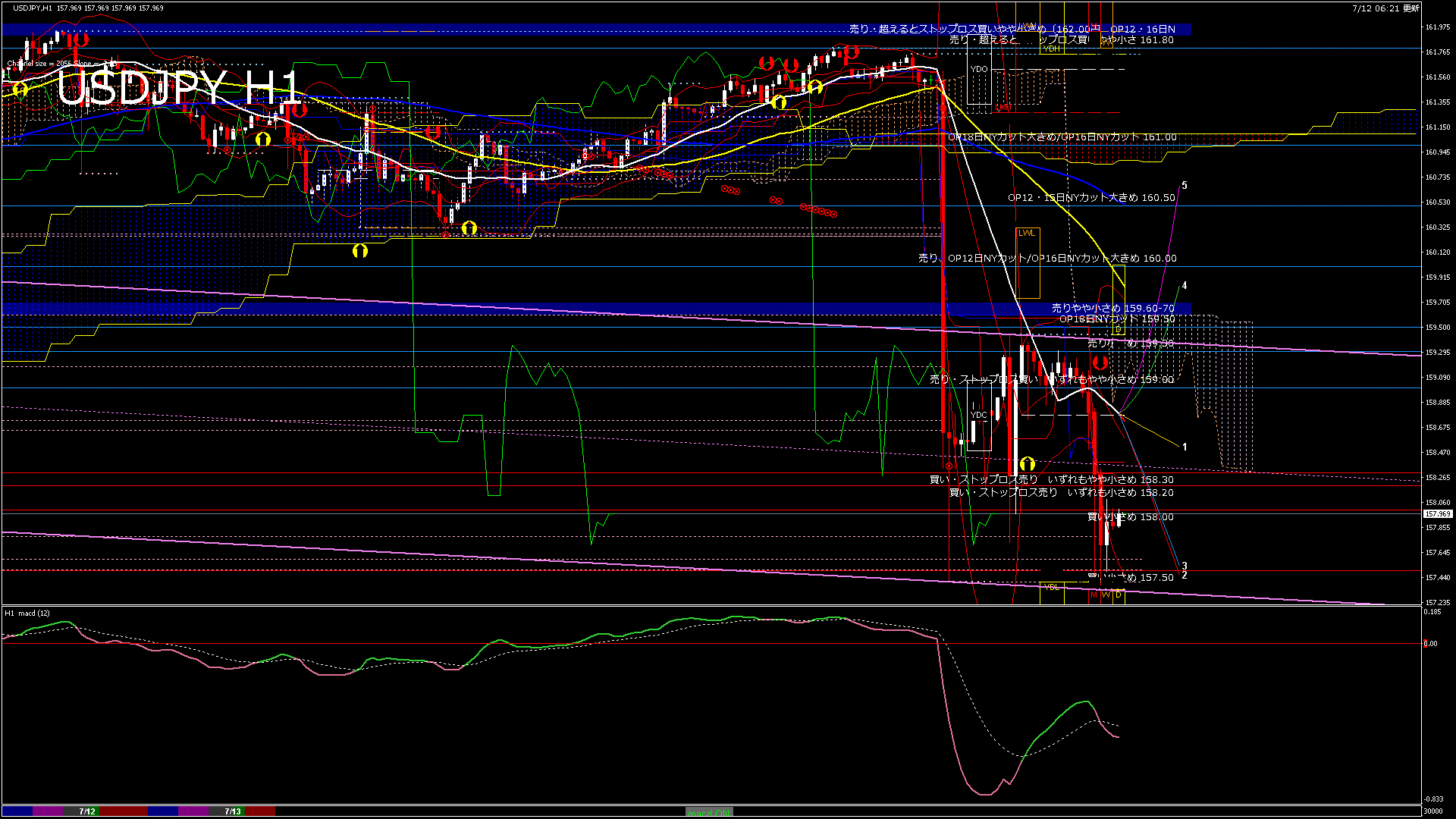Click the large USDJPY H1 title
Screen dimensions: 1456x819
(x=177, y=88)
